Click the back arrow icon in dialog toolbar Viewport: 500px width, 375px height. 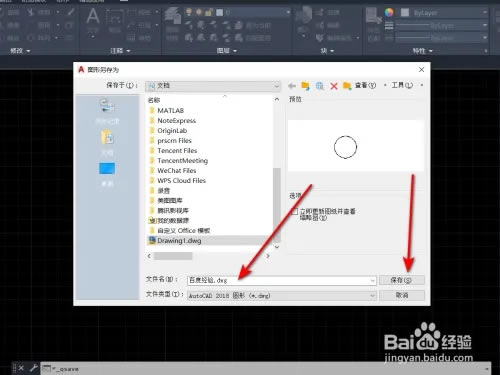[292, 86]
